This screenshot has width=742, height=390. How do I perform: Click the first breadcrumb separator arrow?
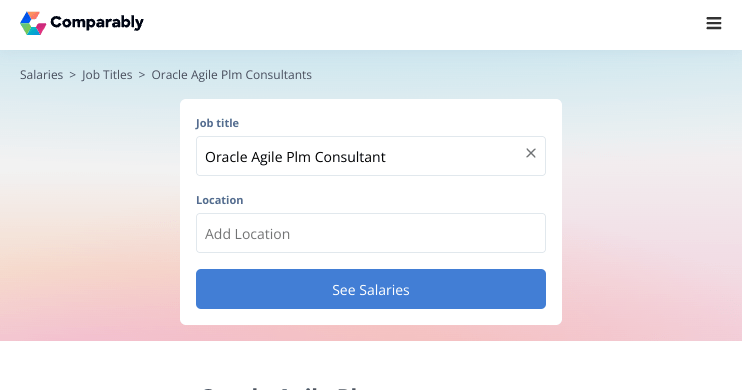72,75
